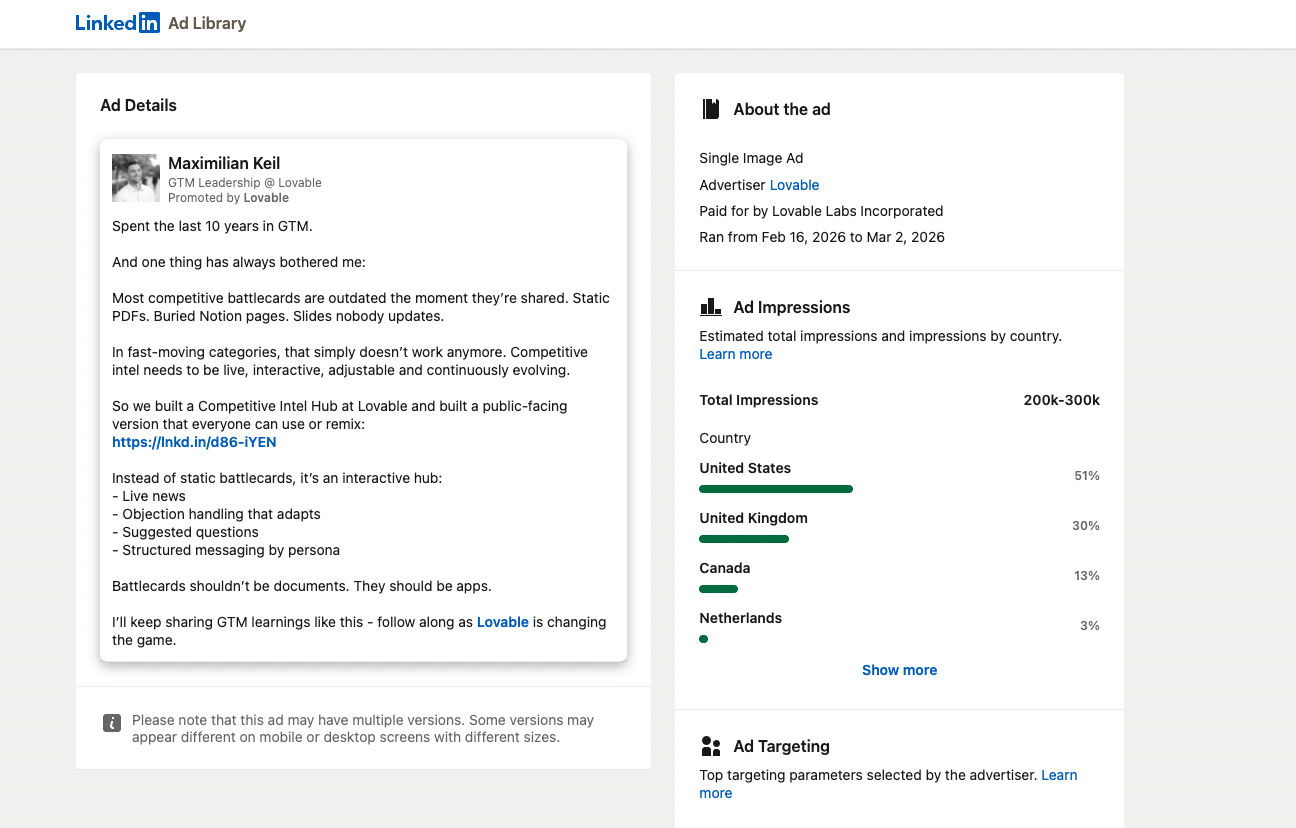Click the Ad Targeting people icon
The height and width of the screenshot is (828, 1296).
711,746
